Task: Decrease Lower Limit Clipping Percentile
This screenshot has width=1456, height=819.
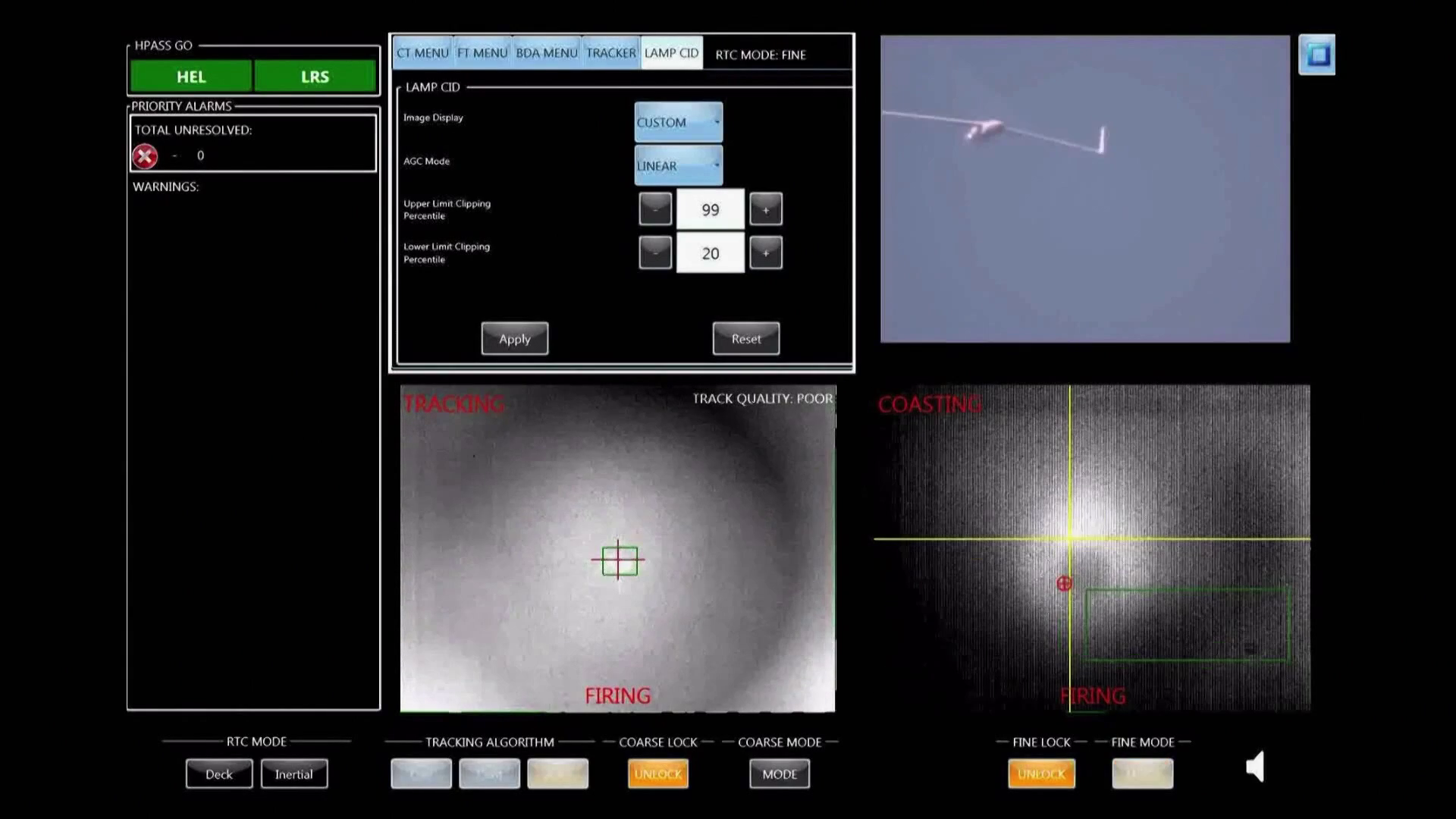Action: tap(655, 253)
